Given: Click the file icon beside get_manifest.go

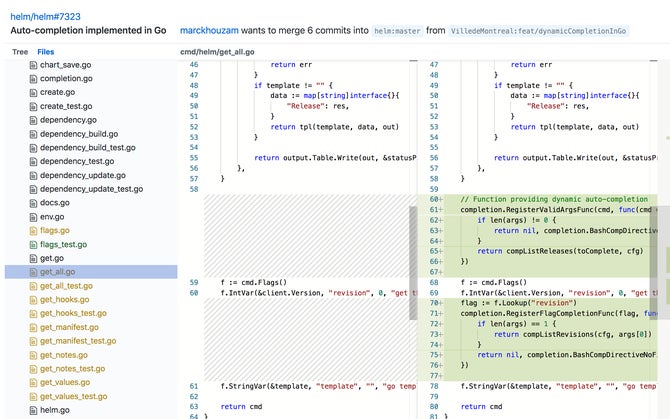Looking at the screenshot, I should click(33, 328).
